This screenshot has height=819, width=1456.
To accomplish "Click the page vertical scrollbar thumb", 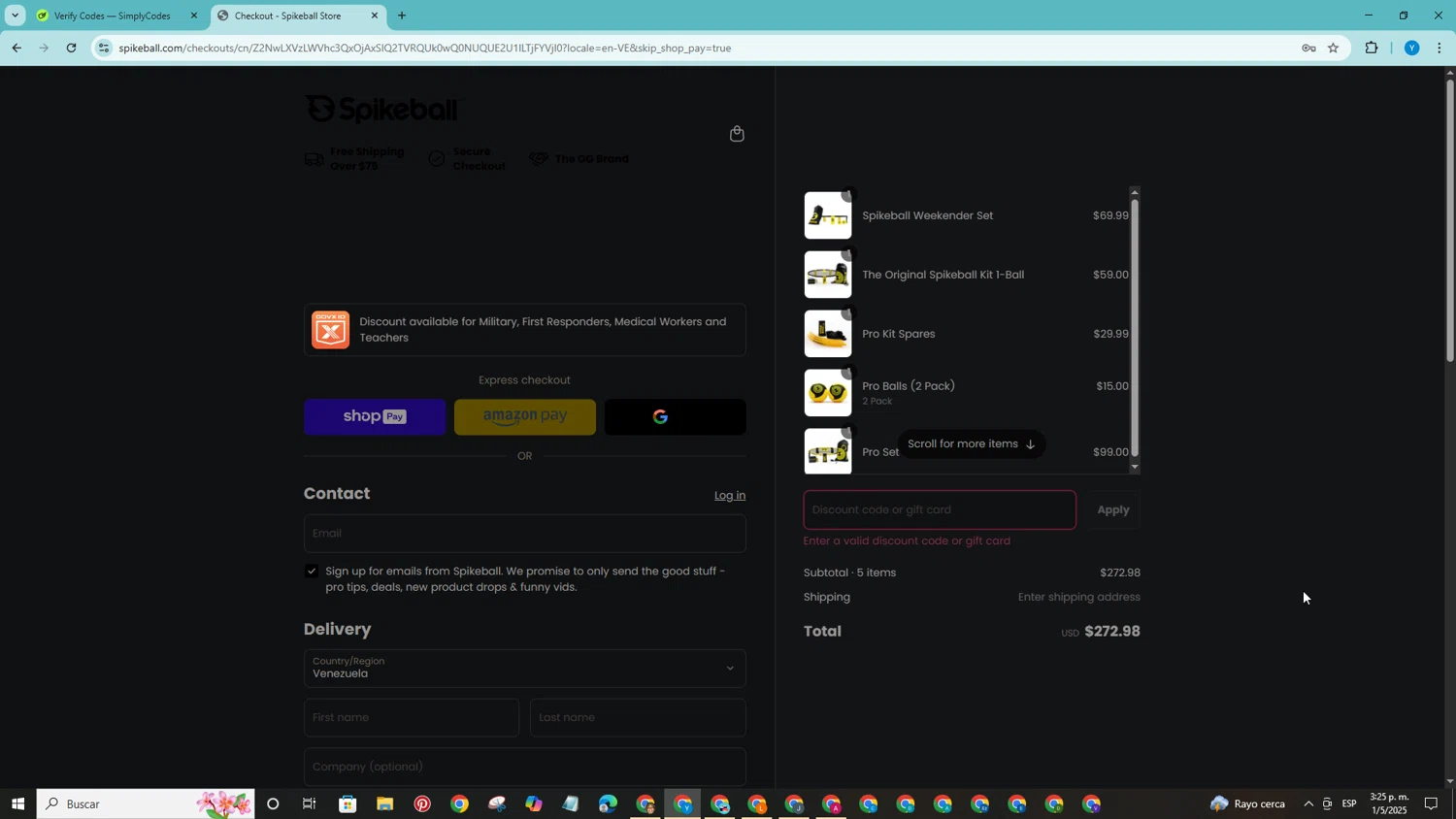I will [1449, 221].
